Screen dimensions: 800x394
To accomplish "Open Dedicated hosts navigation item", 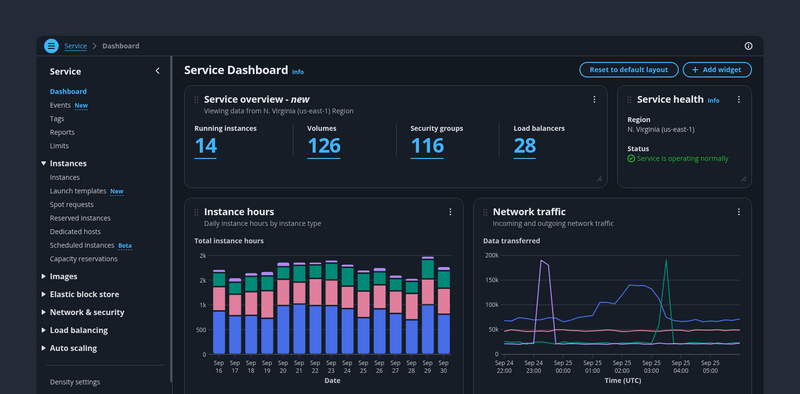I will pos(75,231).
